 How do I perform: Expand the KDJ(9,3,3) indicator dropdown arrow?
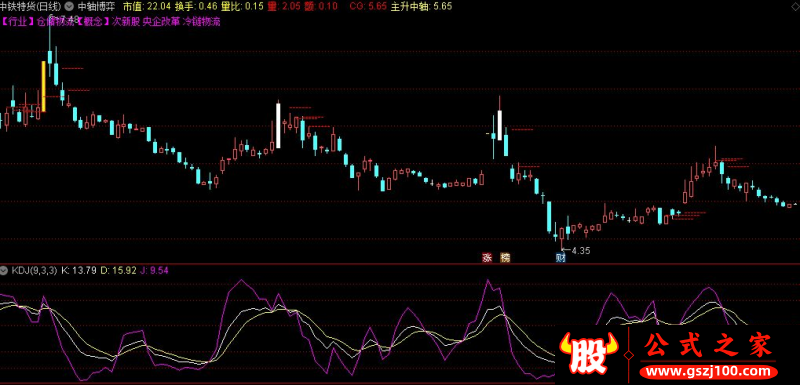(5, 270)
